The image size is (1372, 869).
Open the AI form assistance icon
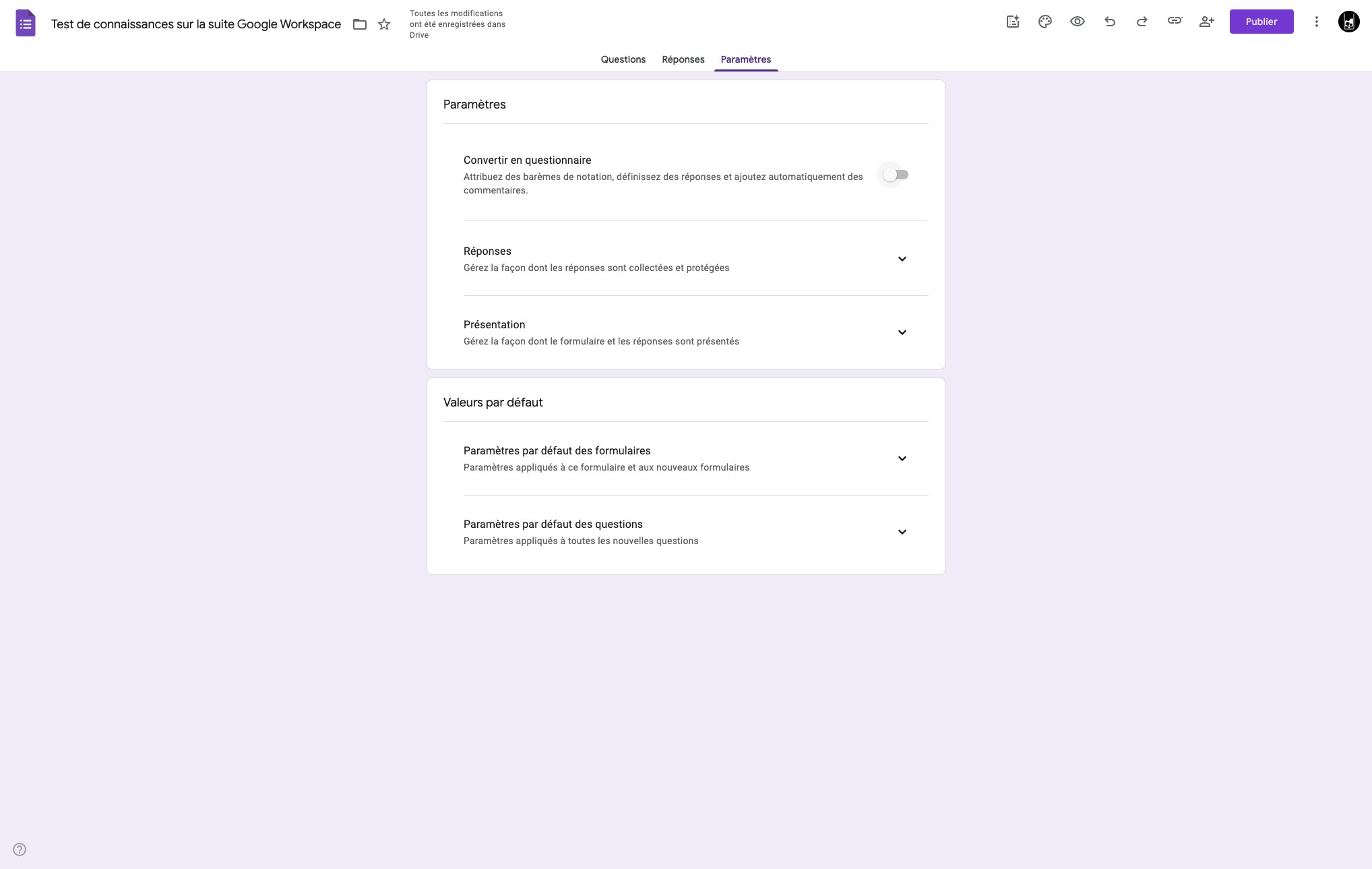(1013, 22)
